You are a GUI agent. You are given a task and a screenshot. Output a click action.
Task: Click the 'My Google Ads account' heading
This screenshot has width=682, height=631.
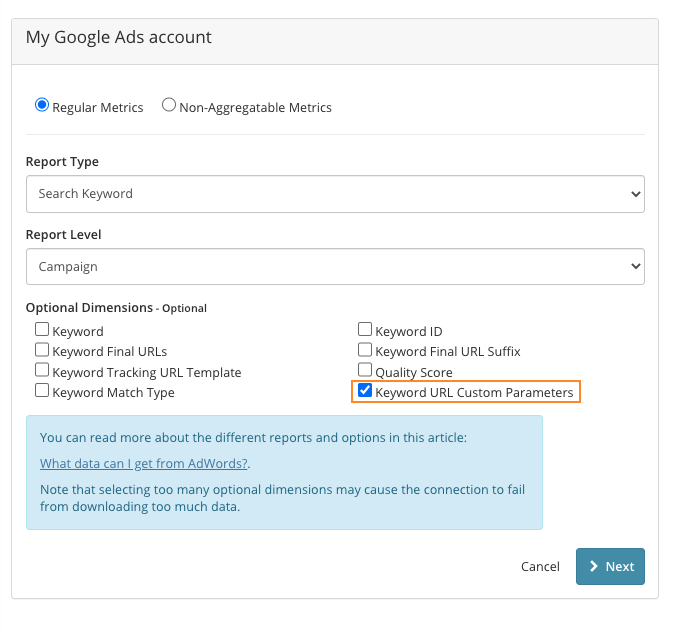(x=118, y=37)
